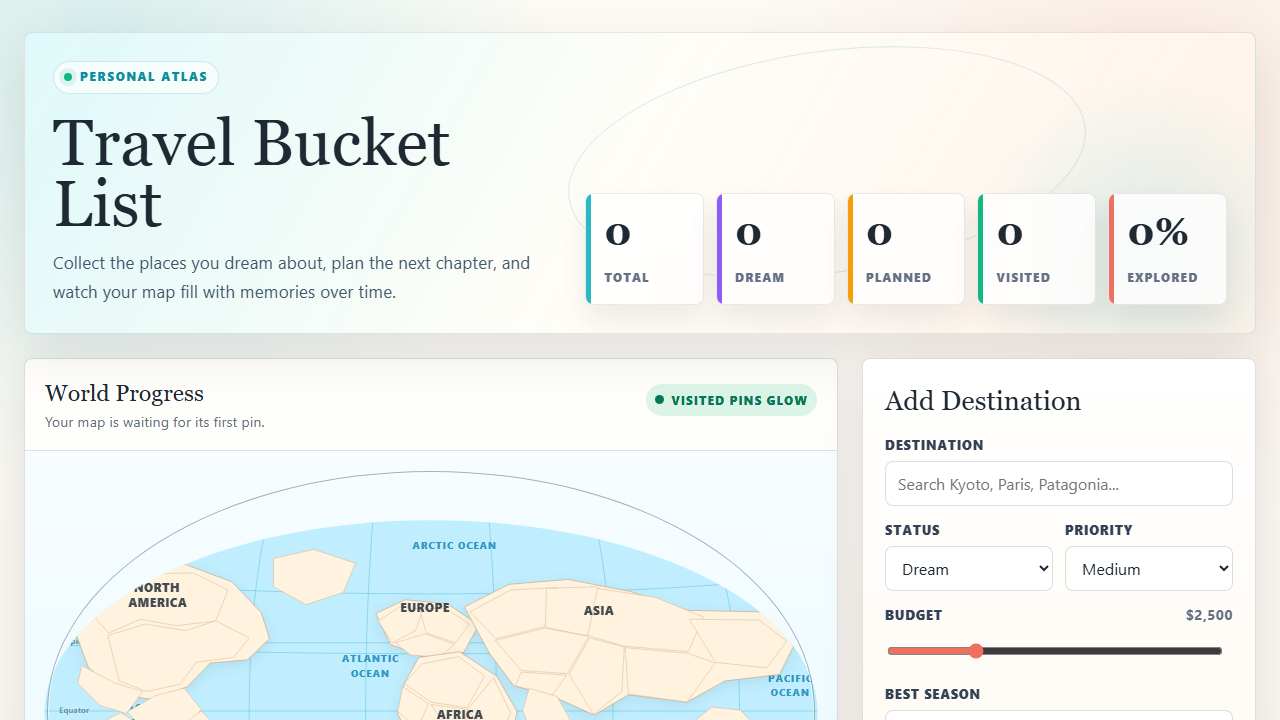Click the Greenland landmass on map

click(x=313, y=576)
